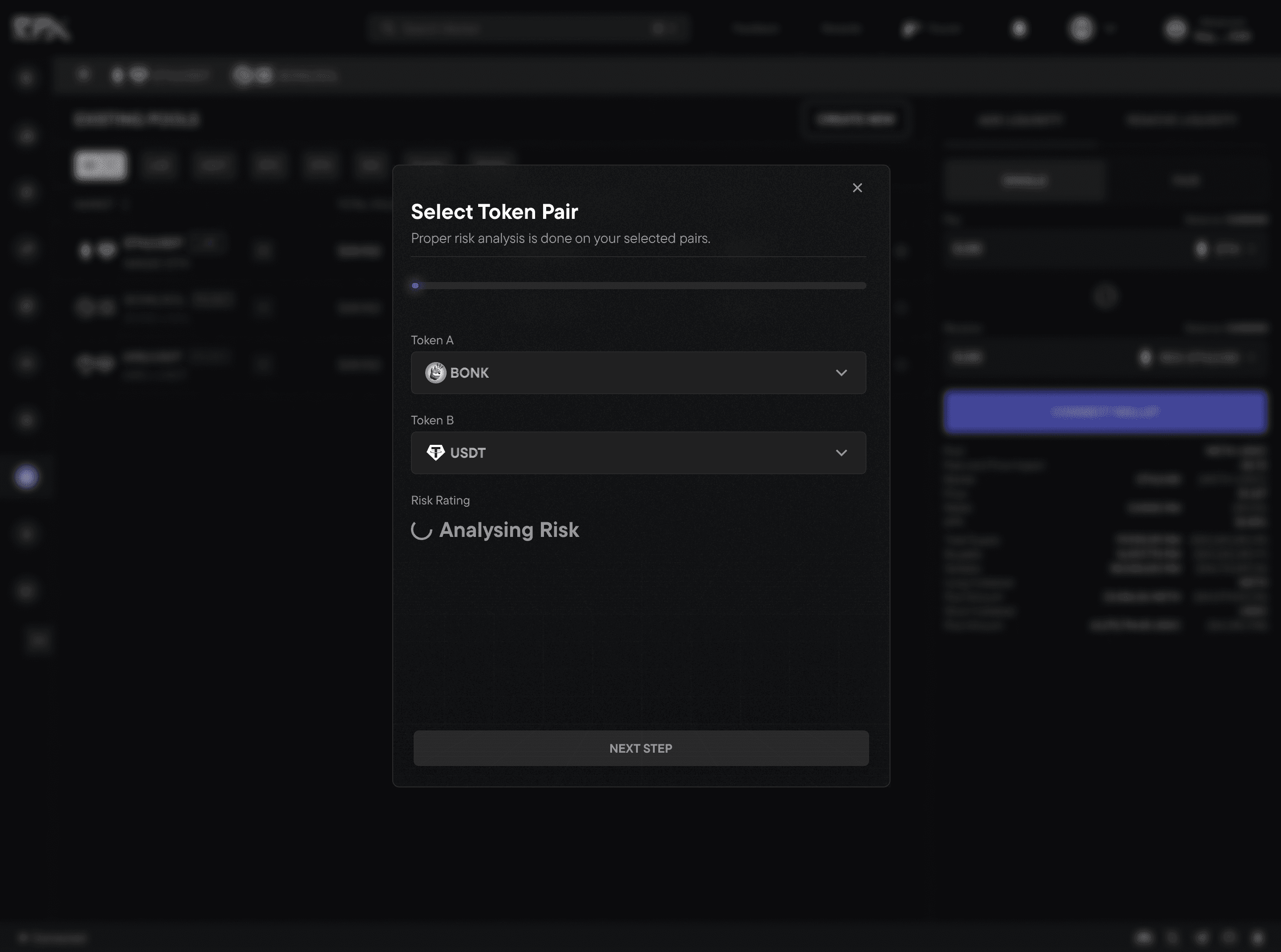
Task: Close the Select Token Pair dialog
Action: pos(857,188)
